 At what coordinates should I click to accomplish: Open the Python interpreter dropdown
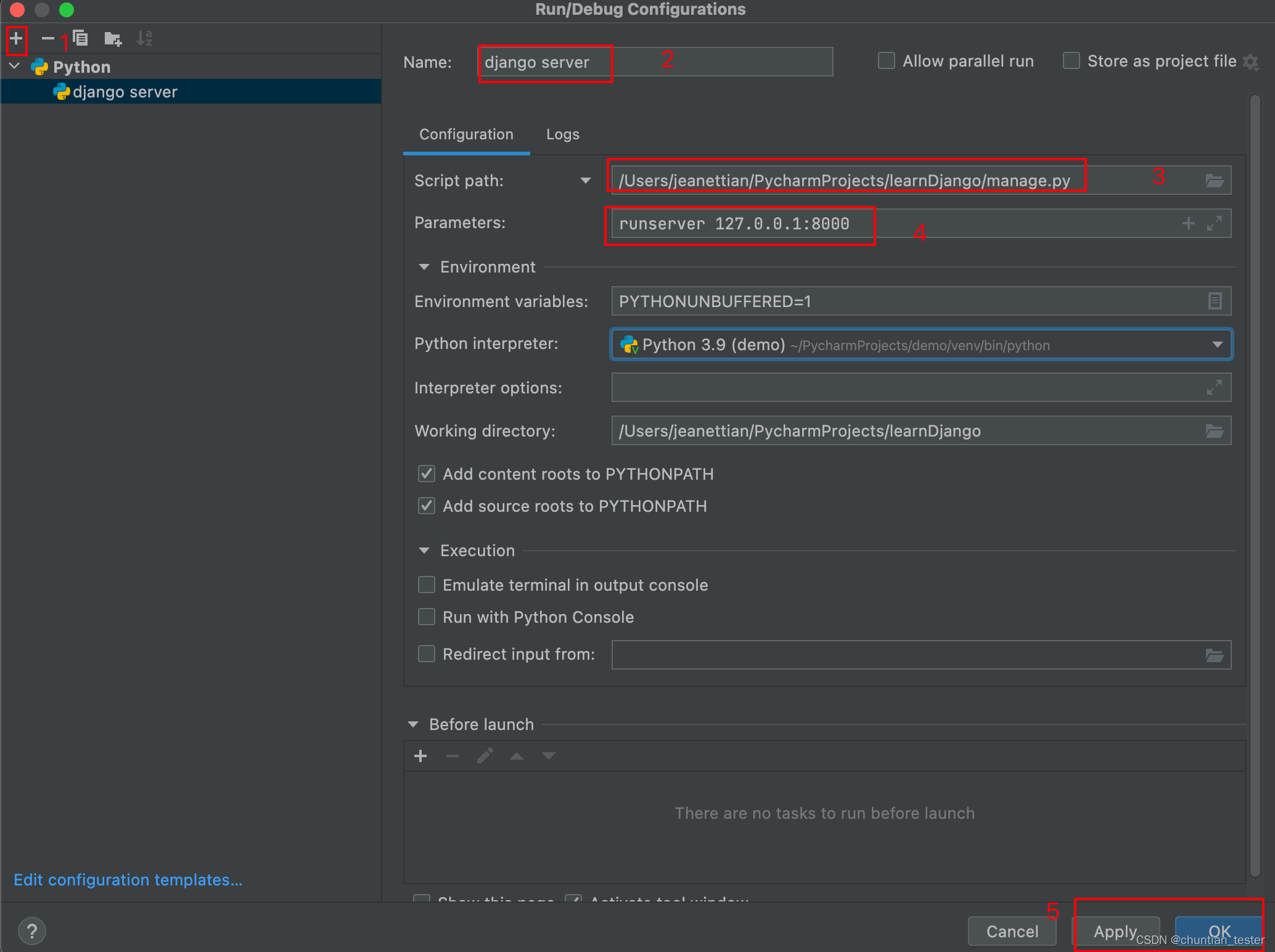1217,345
